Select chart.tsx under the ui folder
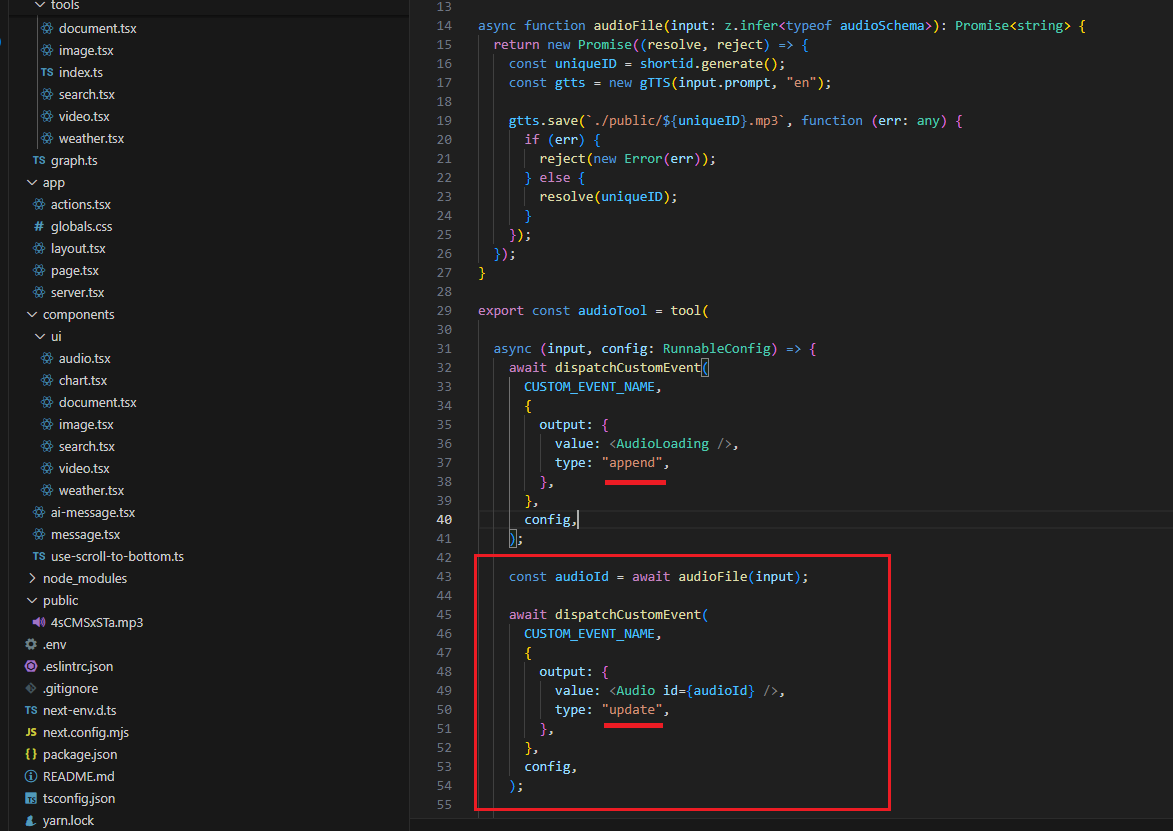Image resolution: width=1173 pixels, height=831 pixels. [82, 381]
